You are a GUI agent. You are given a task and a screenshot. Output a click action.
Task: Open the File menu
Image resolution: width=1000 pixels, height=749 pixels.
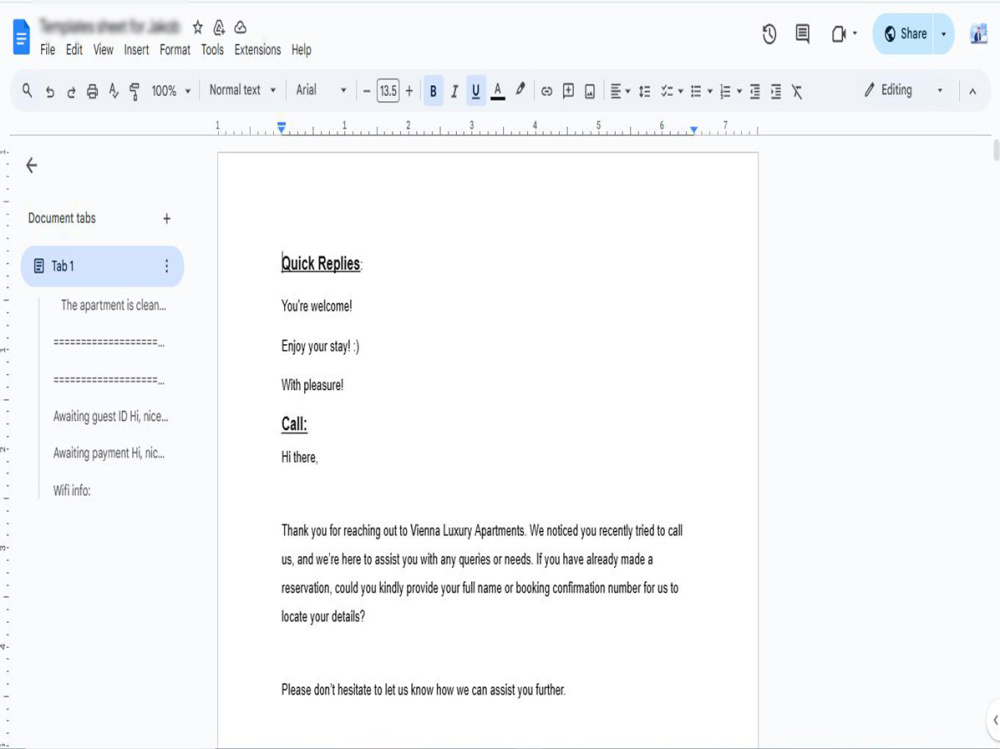47,50
